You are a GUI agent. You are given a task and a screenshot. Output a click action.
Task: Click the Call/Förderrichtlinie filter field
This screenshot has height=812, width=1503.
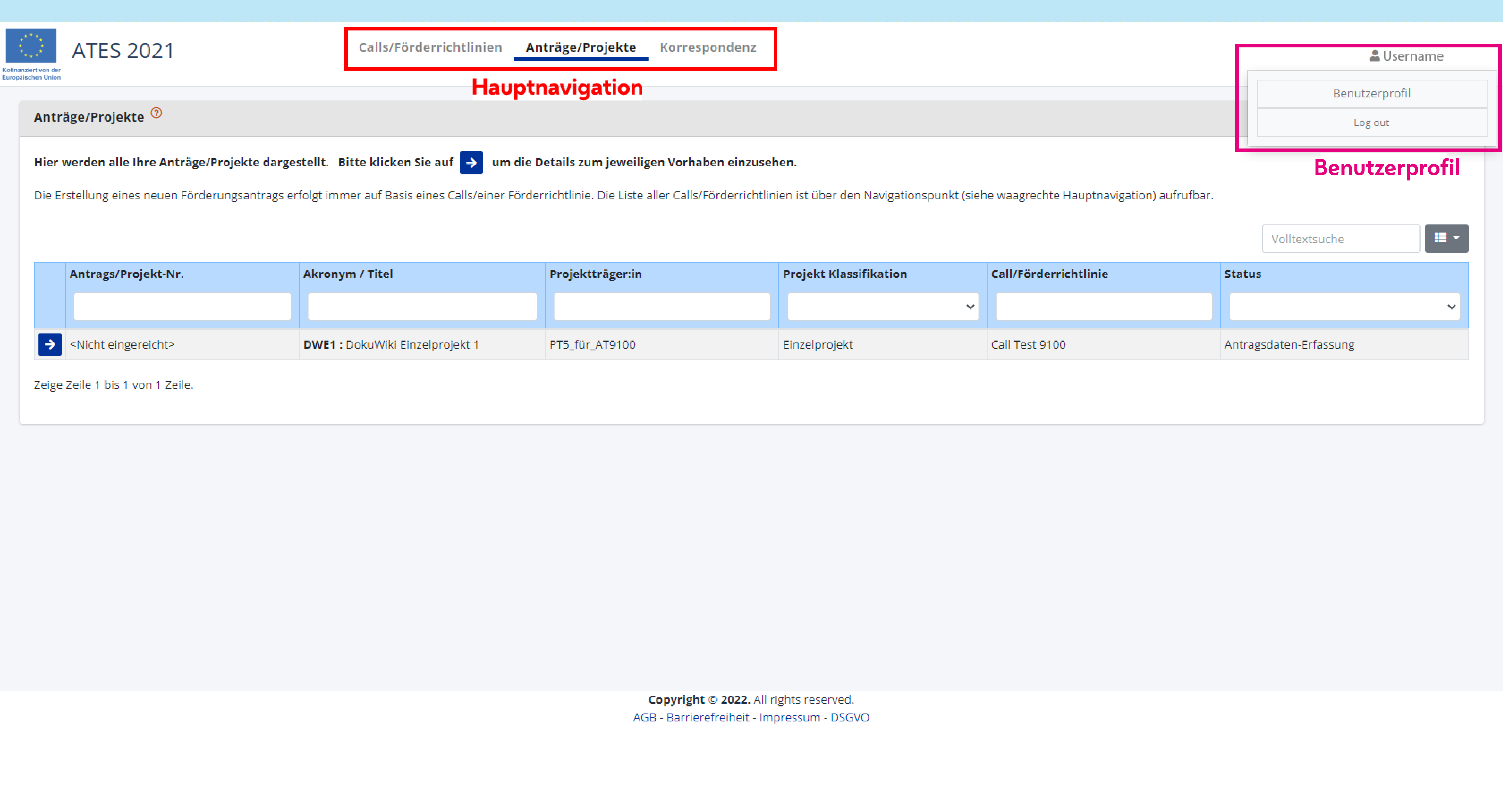coord(1104,307)
